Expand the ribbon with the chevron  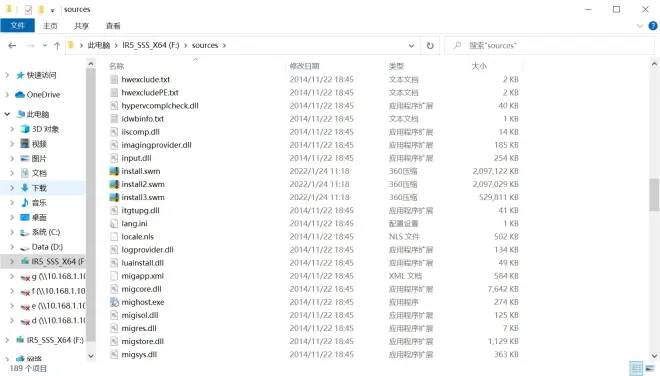(640, 26)
